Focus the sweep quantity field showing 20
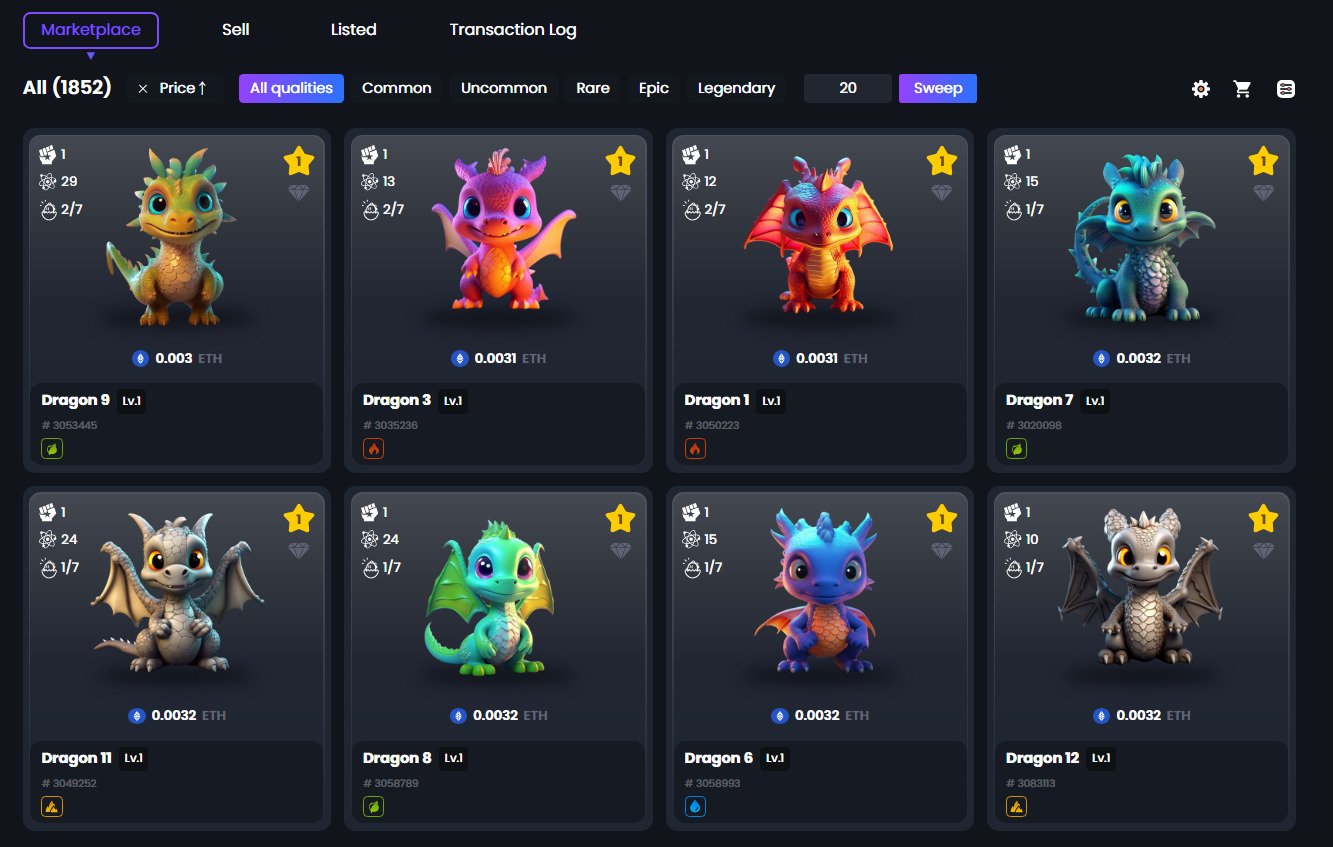 point(848,88)
